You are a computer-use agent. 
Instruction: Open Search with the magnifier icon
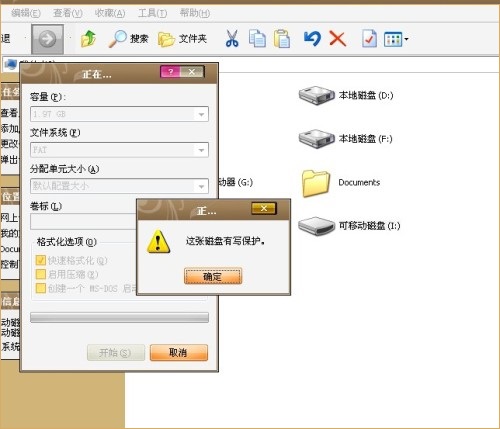[x=118, y=39]
